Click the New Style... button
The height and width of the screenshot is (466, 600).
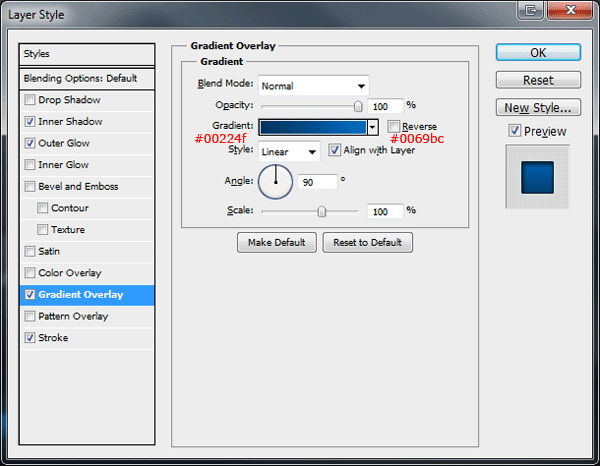pyautogui.click(x=538, y=108)
